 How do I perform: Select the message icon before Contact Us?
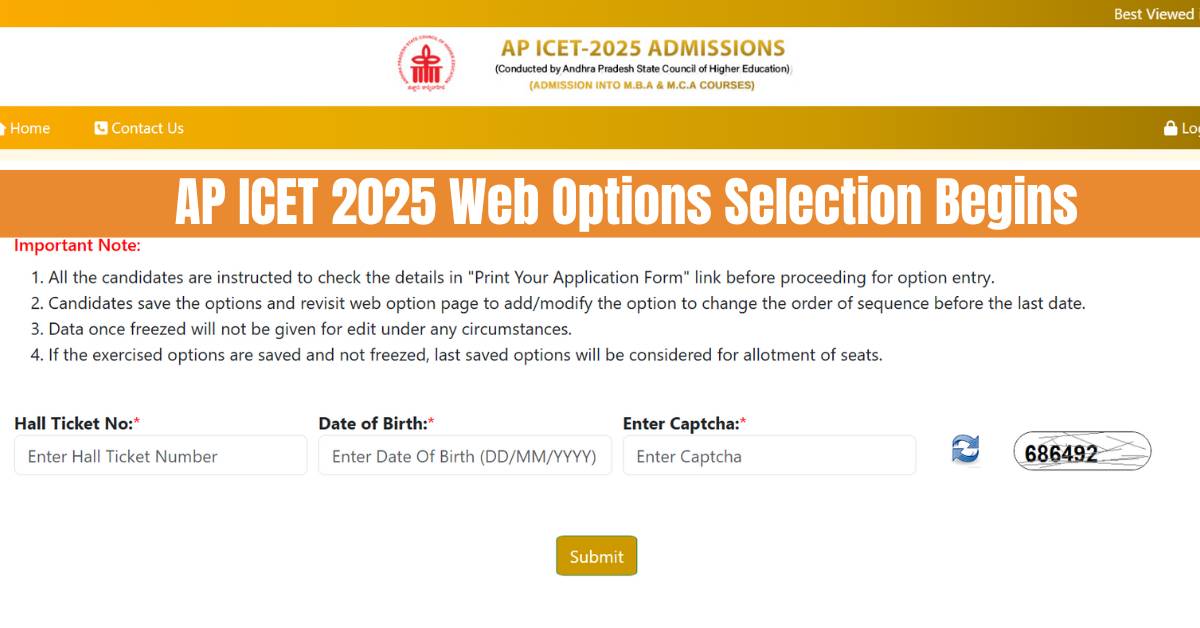coord(100,128)
